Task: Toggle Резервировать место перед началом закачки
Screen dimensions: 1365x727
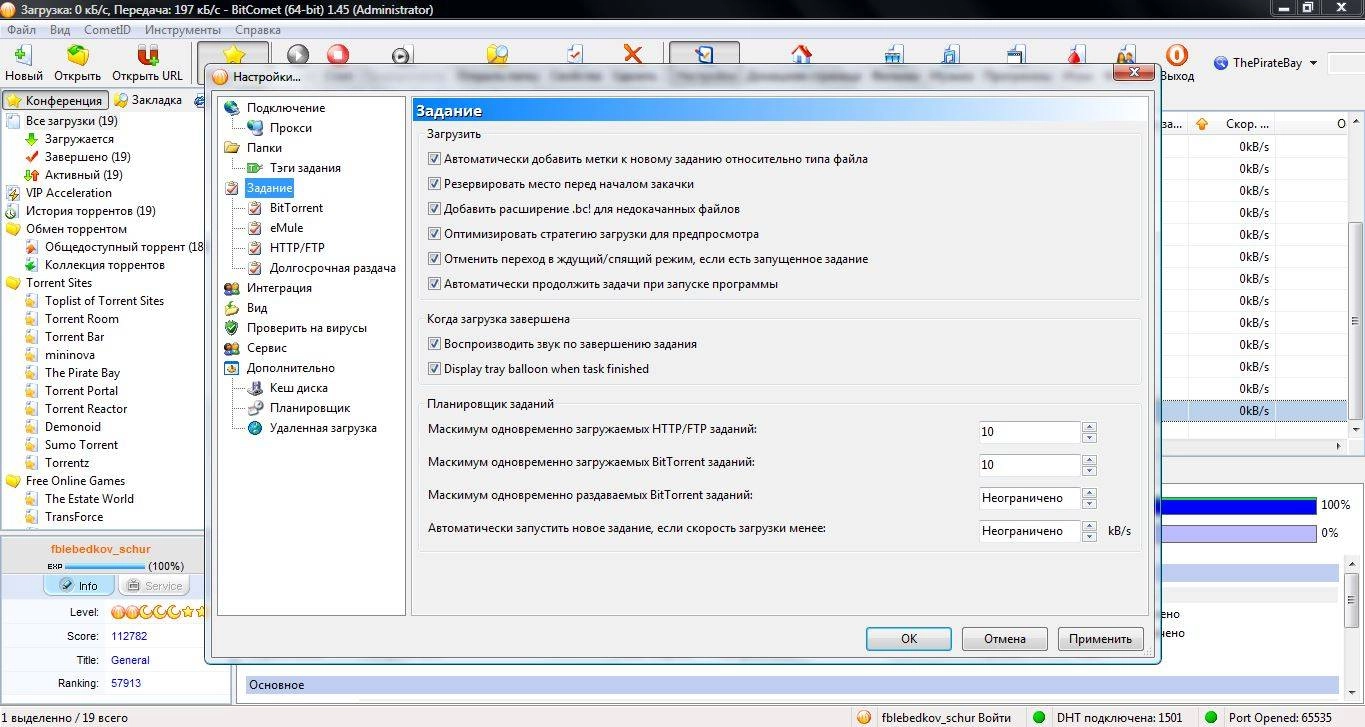Action: 434,184
